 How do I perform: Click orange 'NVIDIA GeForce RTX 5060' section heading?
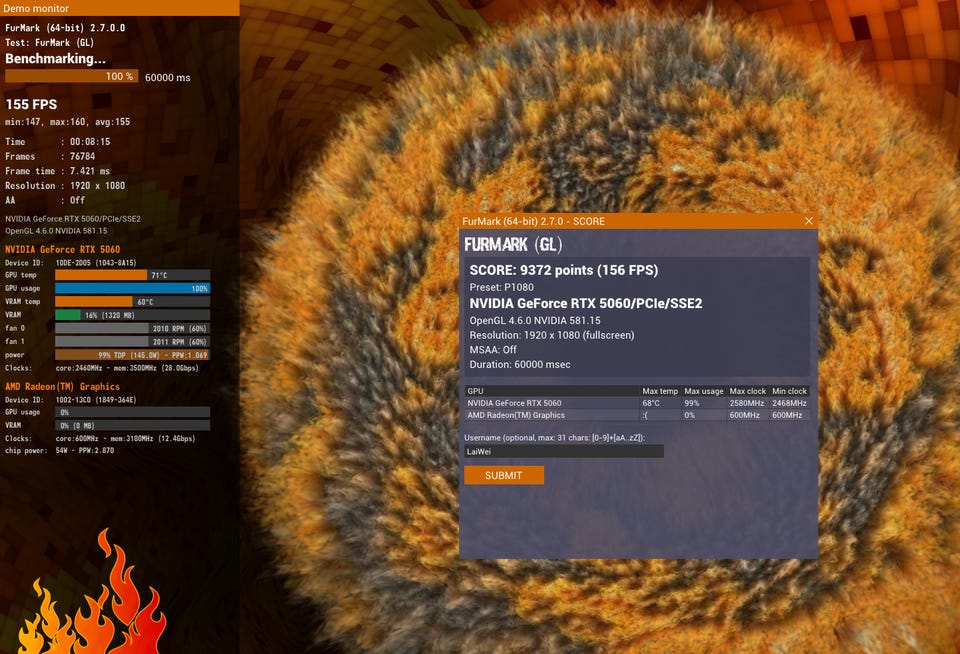click(62, 249)
